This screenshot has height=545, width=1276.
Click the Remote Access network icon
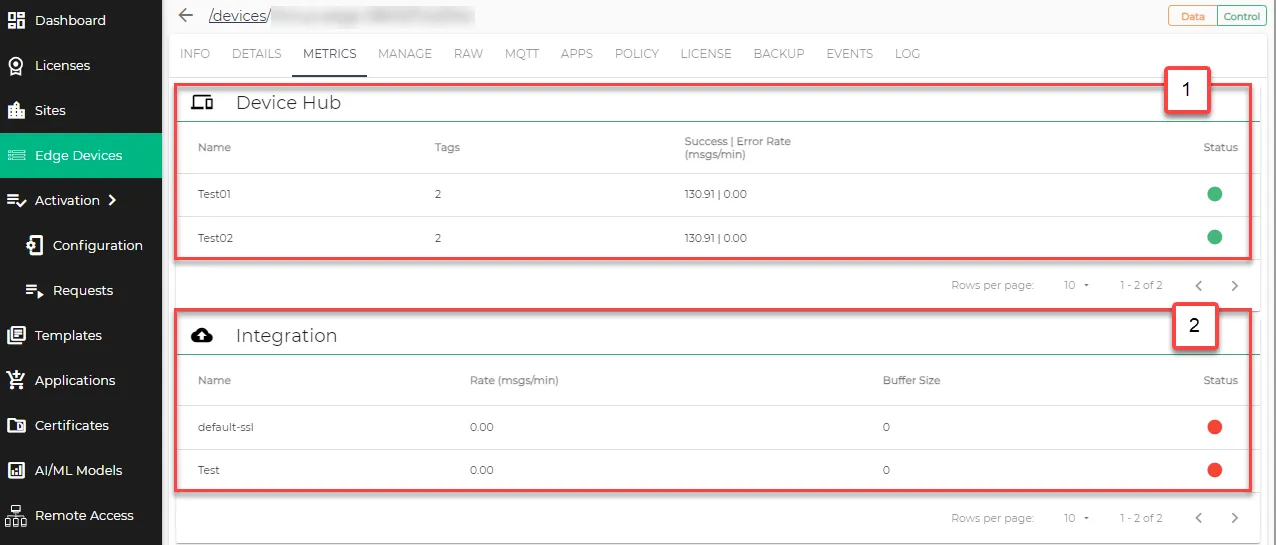[16, 516]
